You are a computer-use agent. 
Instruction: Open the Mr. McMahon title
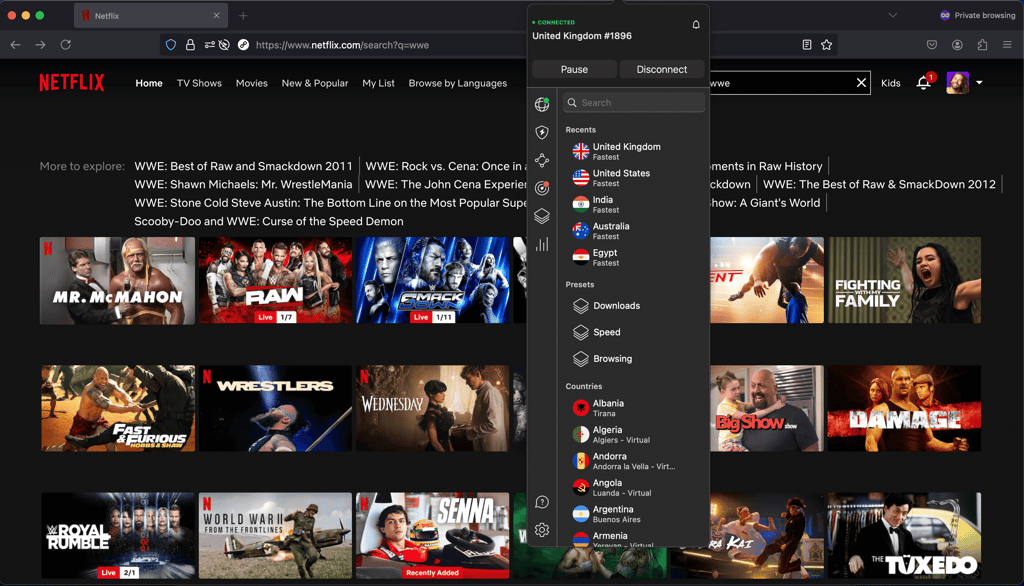pyautogui.click(x=118, y=280)
